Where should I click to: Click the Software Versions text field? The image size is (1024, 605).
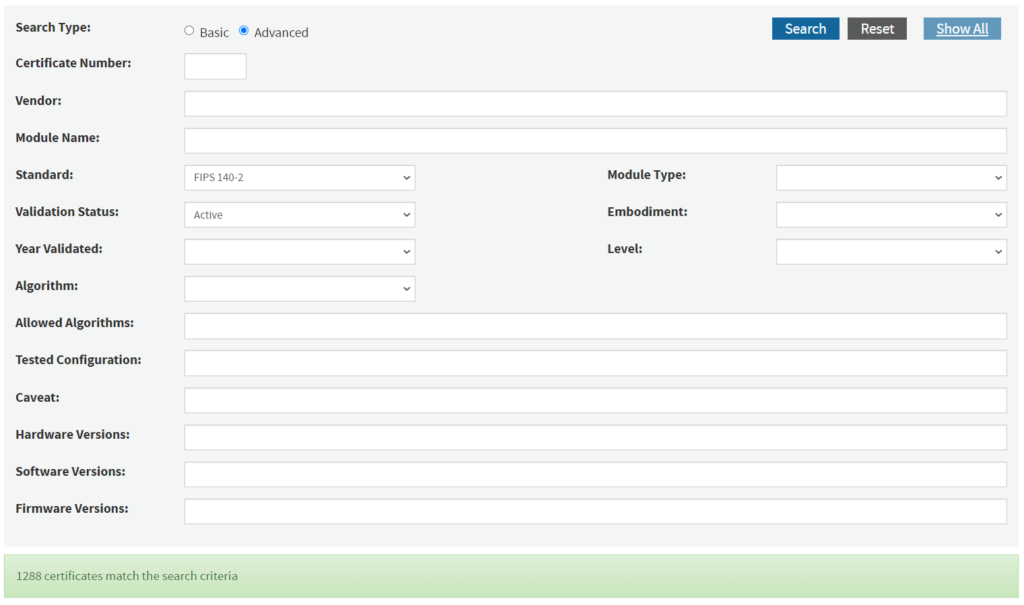click(595, 474)
